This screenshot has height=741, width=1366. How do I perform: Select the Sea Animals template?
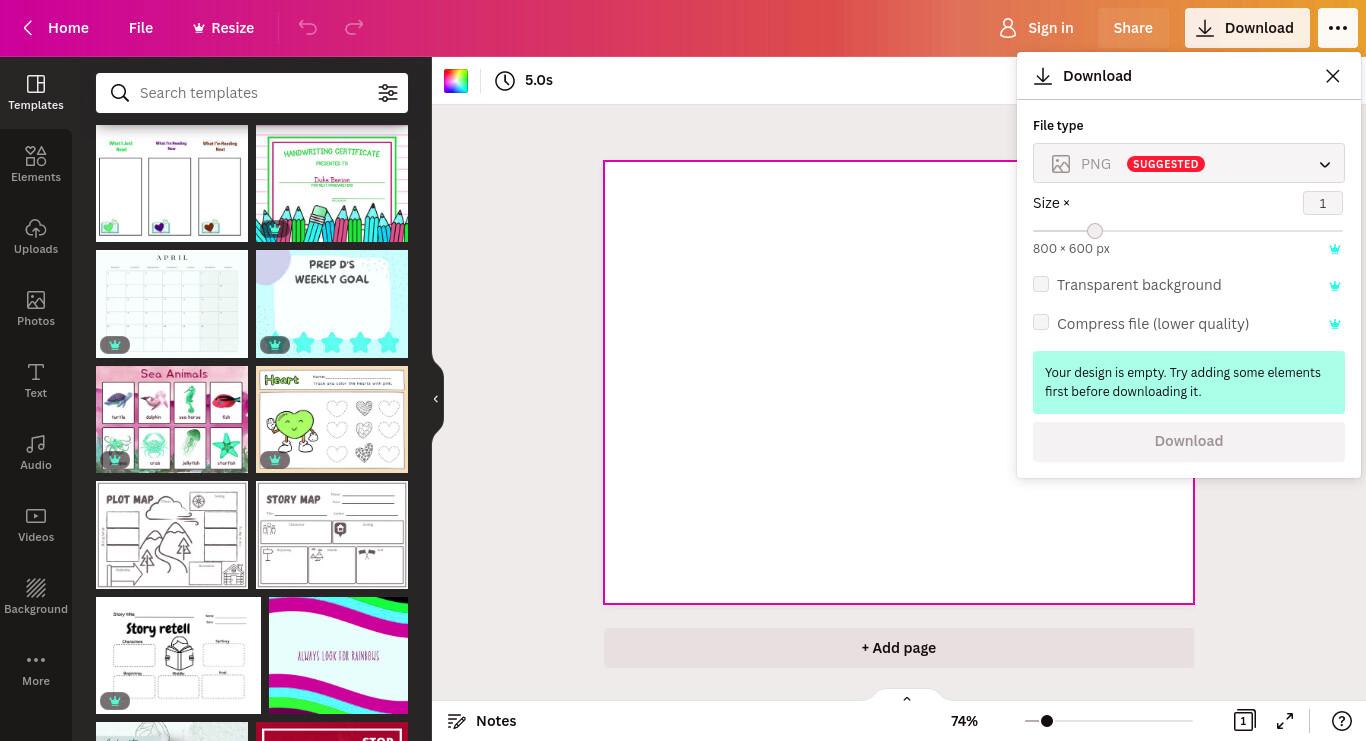tap(172, 419)
